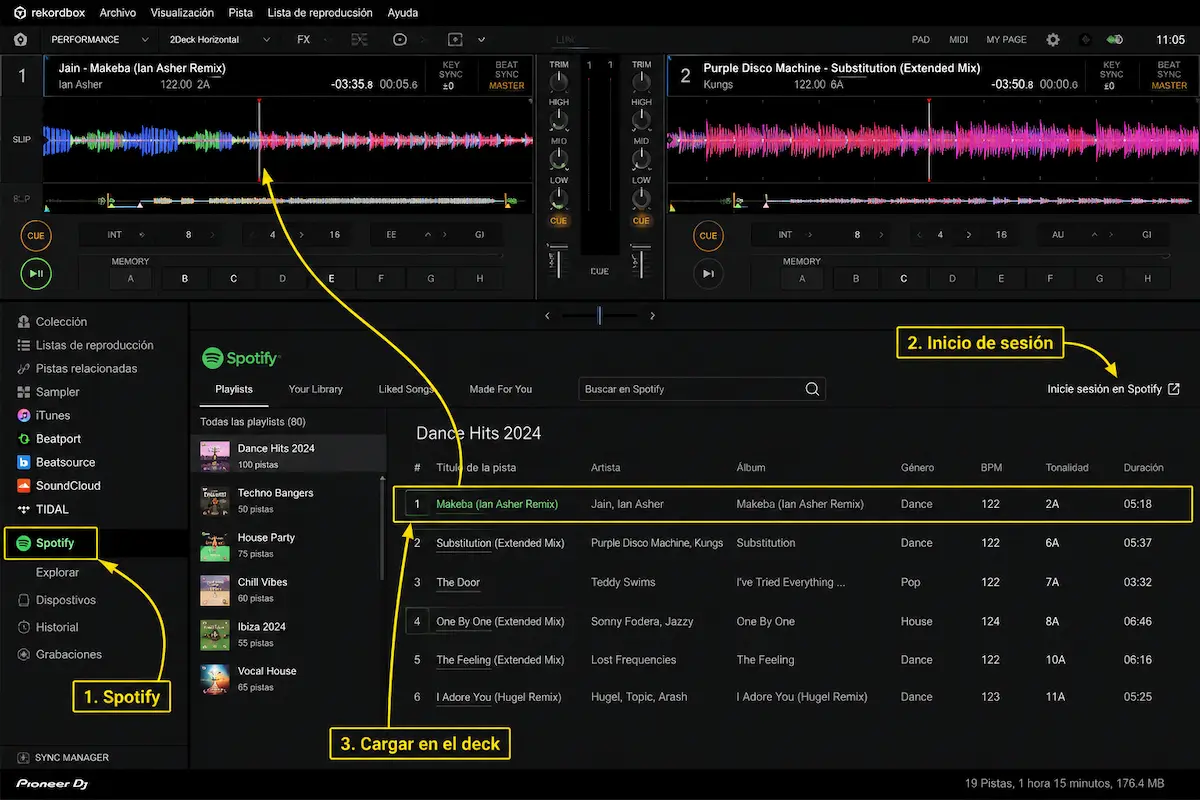
Task: Open the TIDAL streaming source
Action: click(x=43, y=509)
